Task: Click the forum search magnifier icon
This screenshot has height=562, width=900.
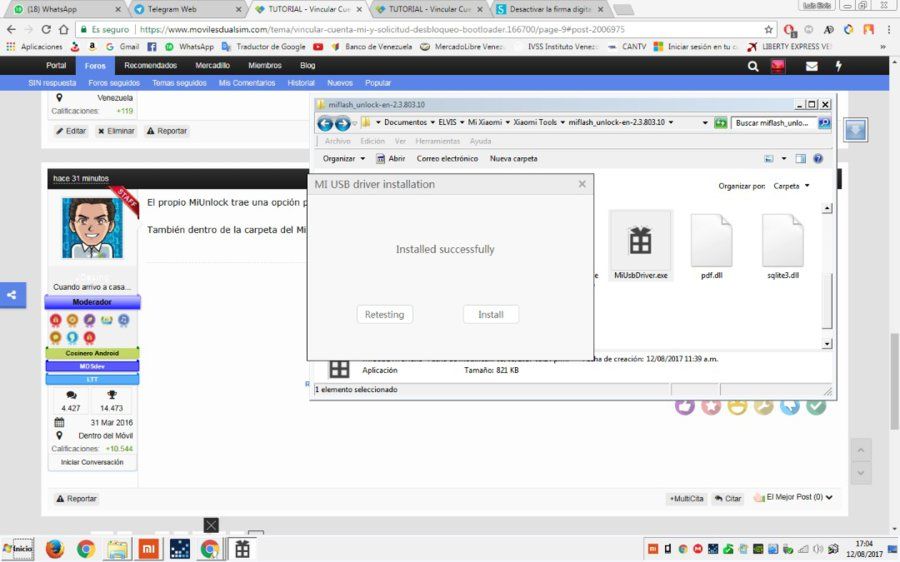Action: [753, 66]
